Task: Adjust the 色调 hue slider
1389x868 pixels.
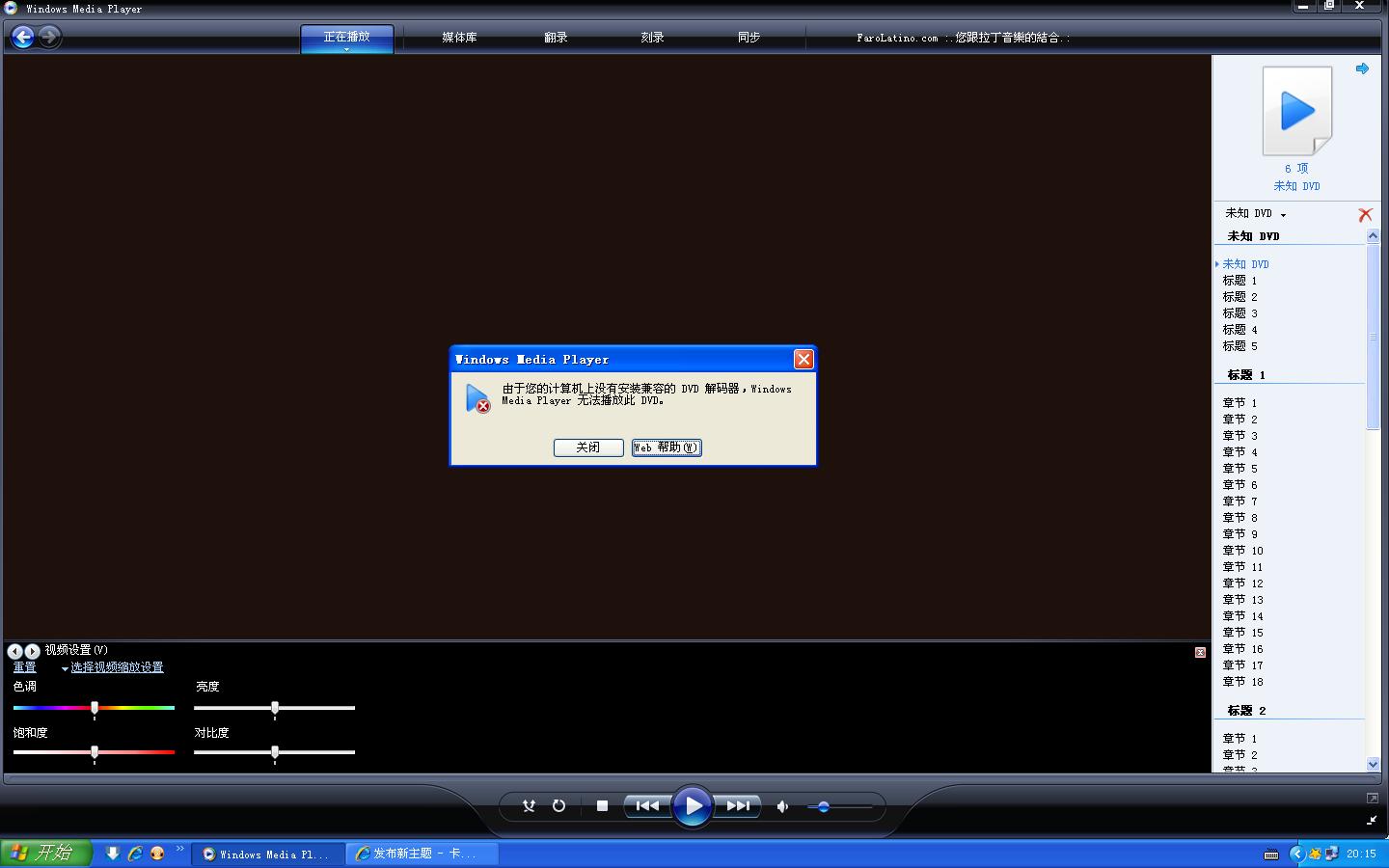Action: tap(95, 708)
